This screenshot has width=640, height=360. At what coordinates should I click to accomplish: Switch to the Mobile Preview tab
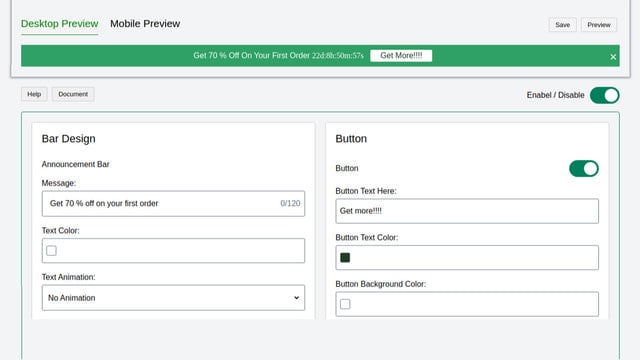pos(145,24)
